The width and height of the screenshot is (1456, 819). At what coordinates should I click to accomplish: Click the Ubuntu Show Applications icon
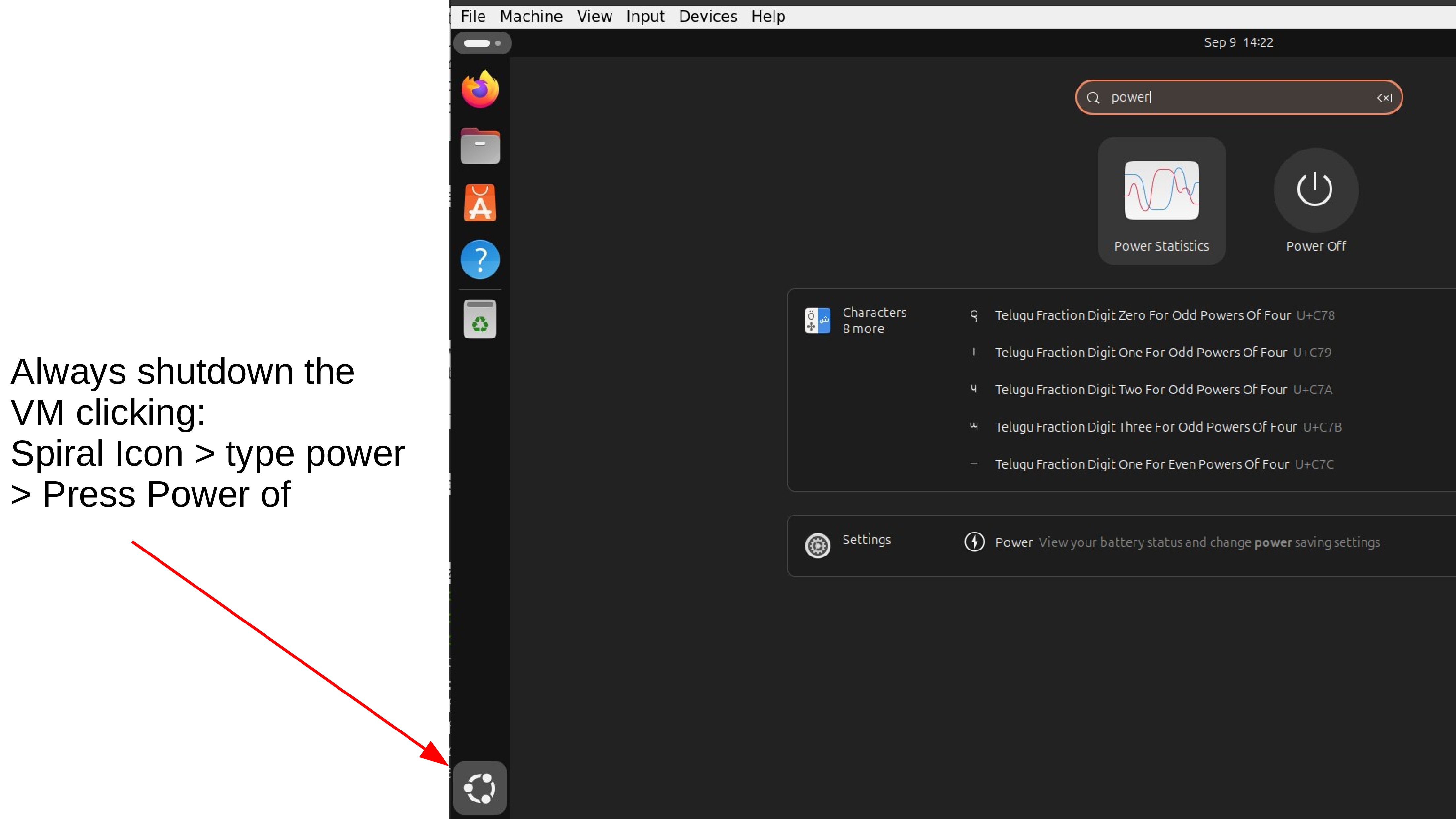pyautogui.click(x=480, y=788)
